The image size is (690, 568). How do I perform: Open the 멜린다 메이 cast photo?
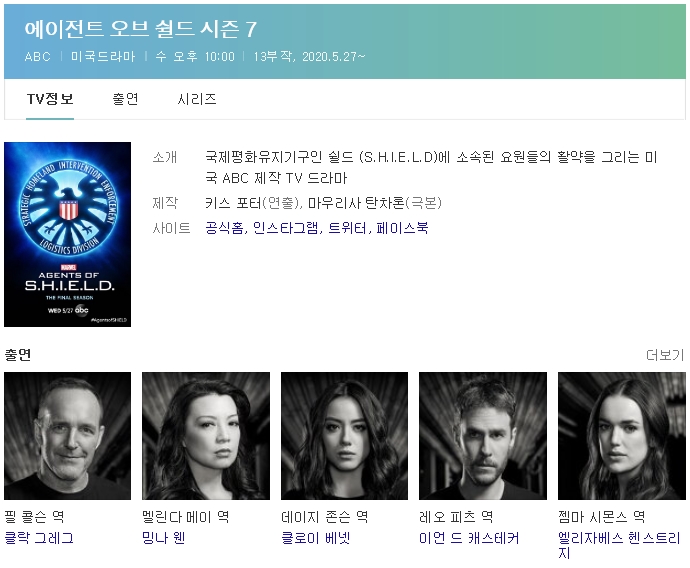click(x=206, y=436)
